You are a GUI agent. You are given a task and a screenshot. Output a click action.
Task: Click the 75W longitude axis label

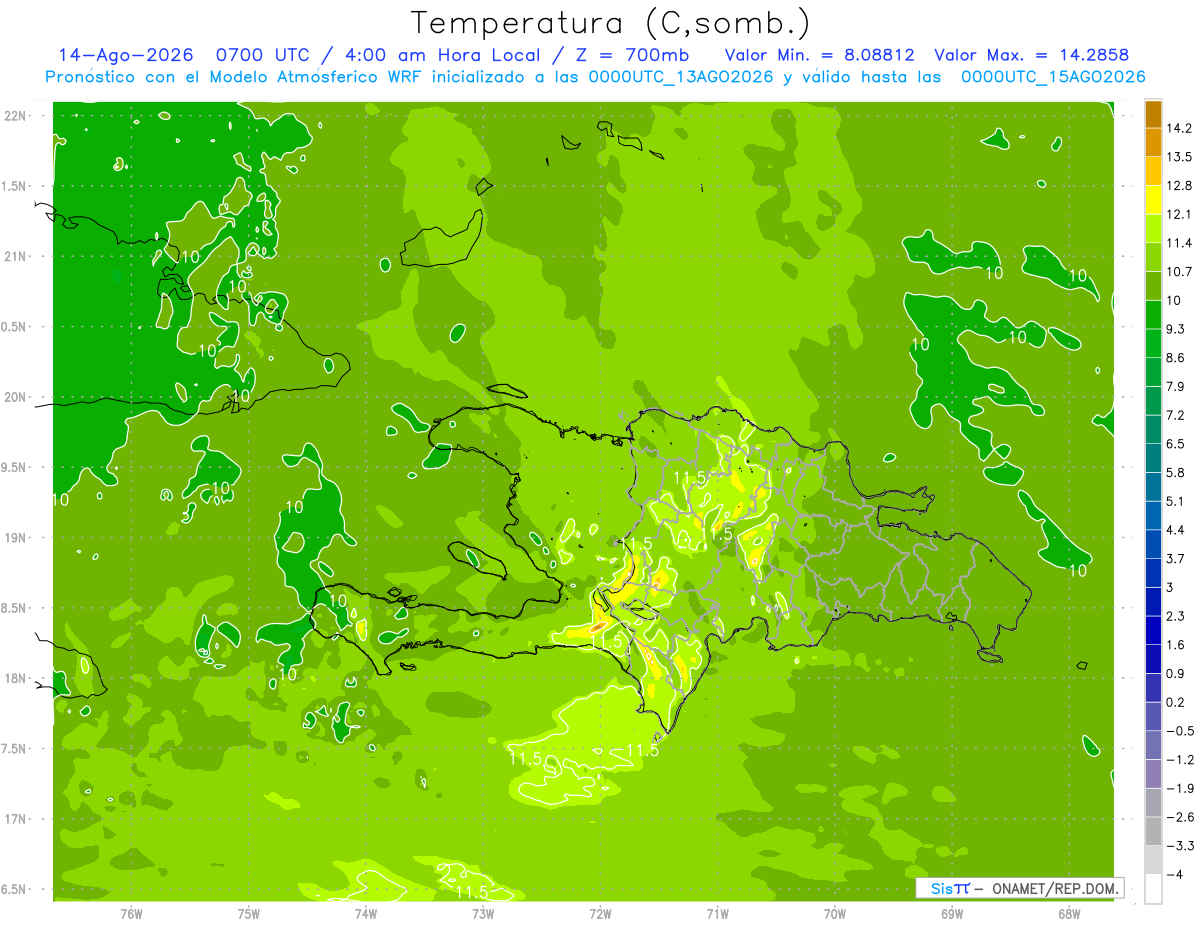[249, 914]
